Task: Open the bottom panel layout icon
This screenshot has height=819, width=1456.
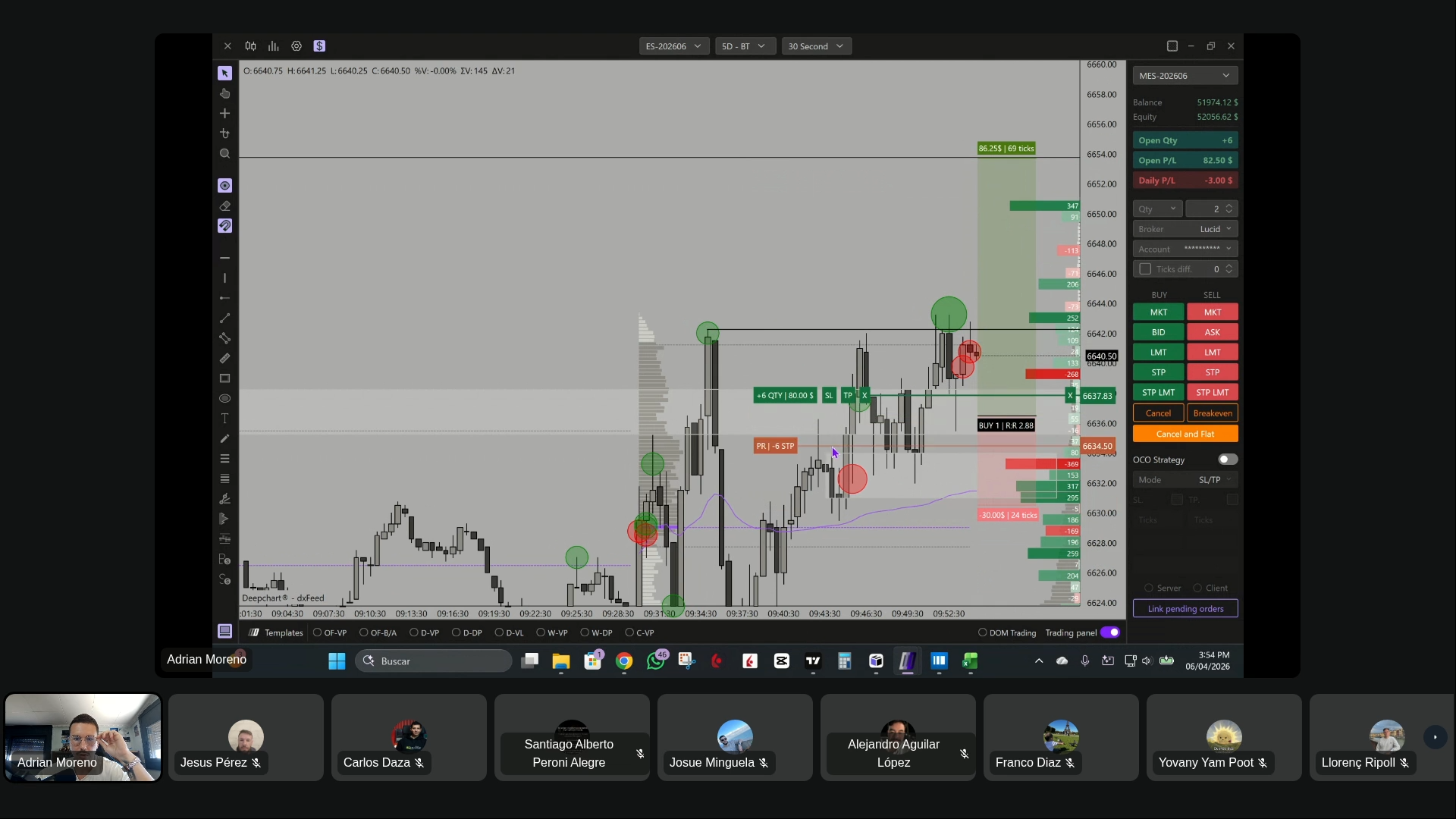Action: [224, 631]
